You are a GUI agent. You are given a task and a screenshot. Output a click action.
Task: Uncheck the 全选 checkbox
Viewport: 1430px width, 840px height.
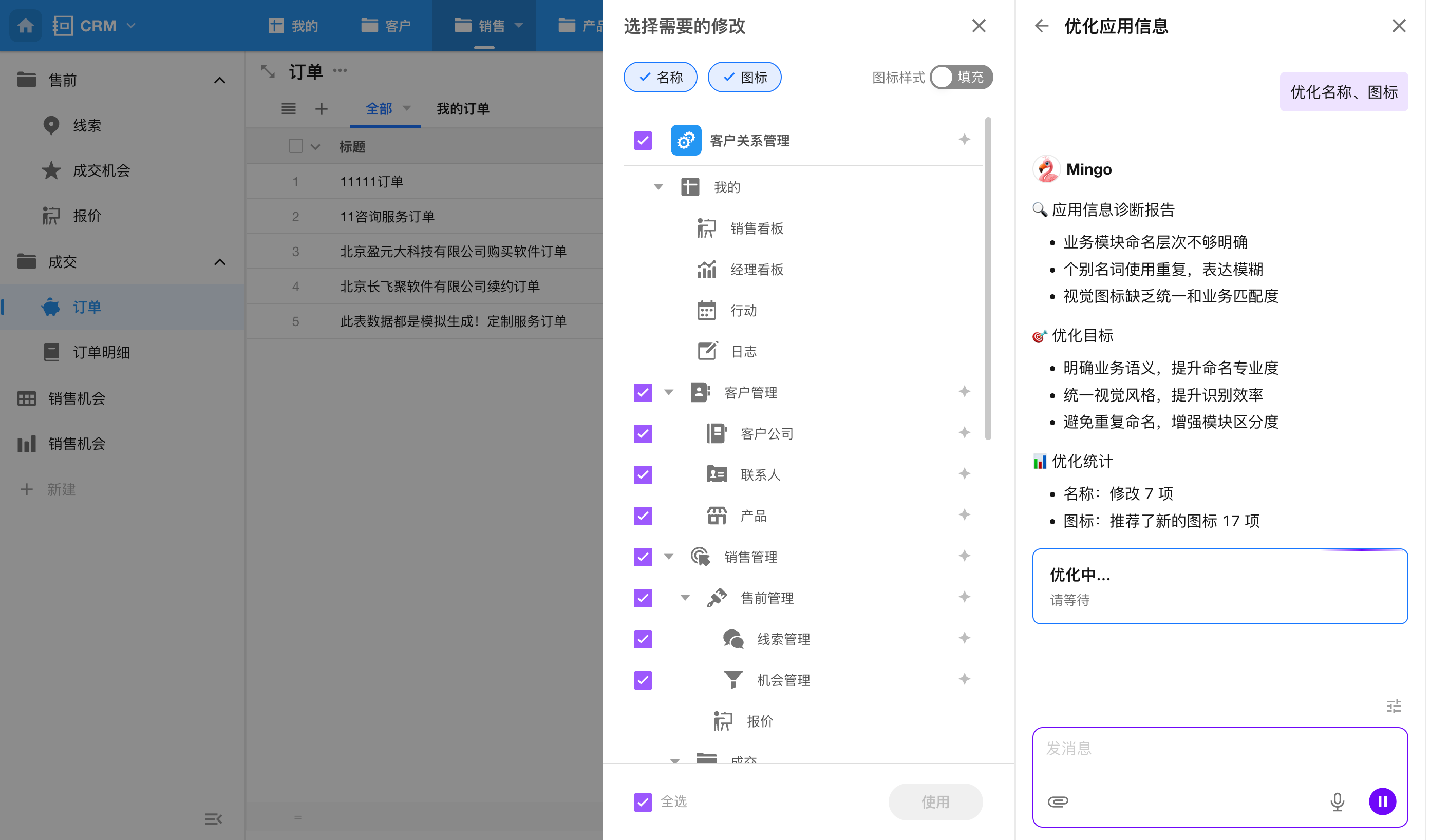click(643, 801)
